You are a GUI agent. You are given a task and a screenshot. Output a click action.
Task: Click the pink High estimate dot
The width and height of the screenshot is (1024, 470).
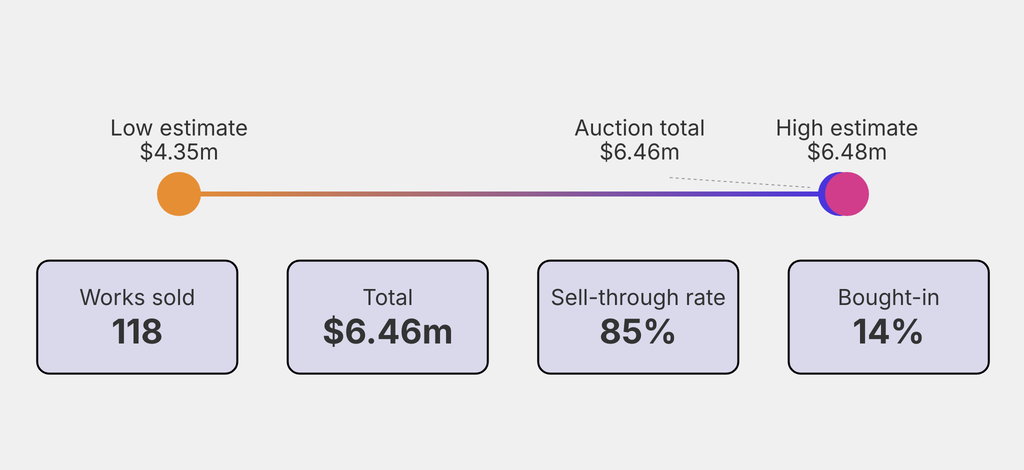tap(848, 194)
